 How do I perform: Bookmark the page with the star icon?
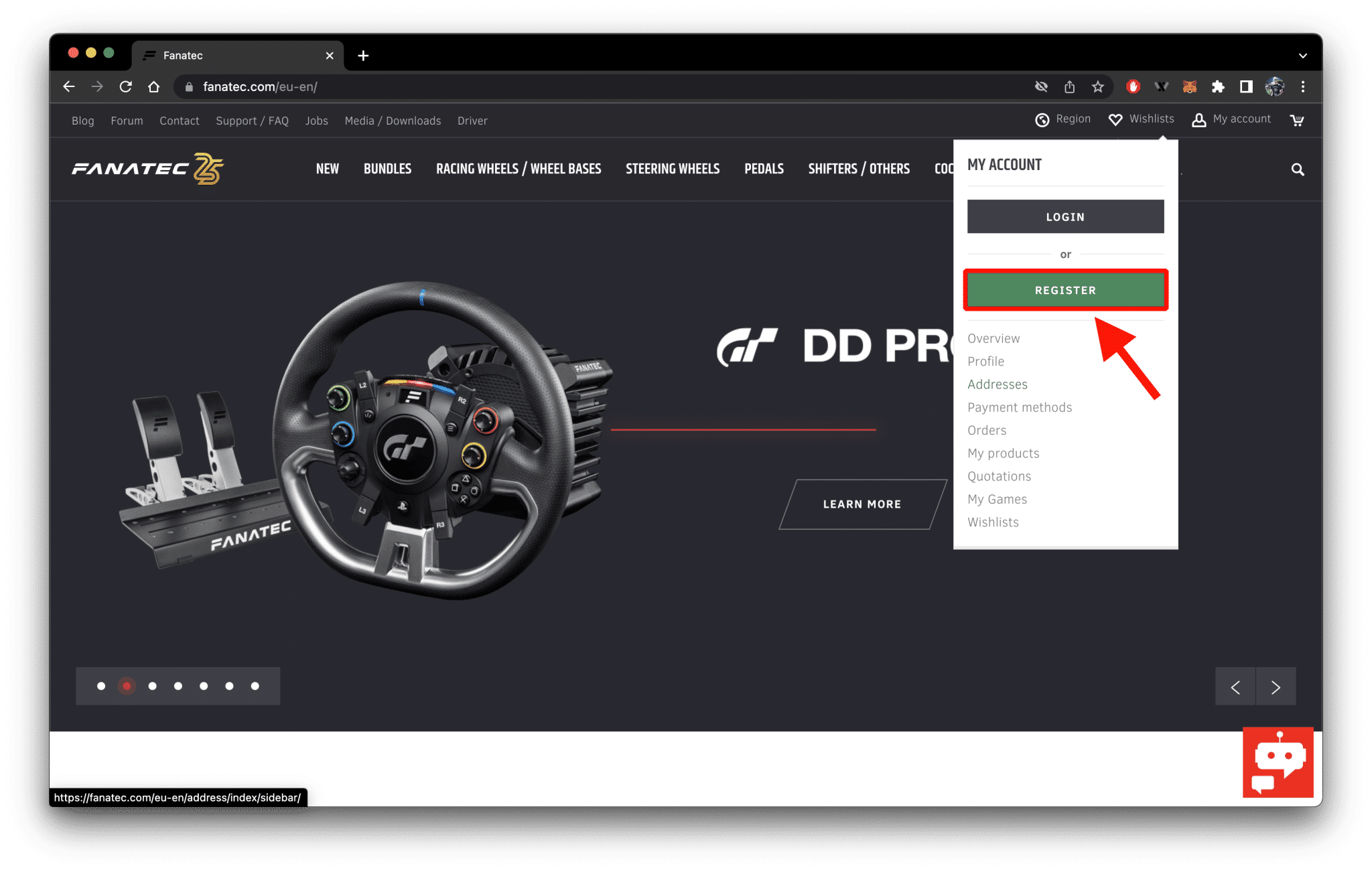point(1097,86)
